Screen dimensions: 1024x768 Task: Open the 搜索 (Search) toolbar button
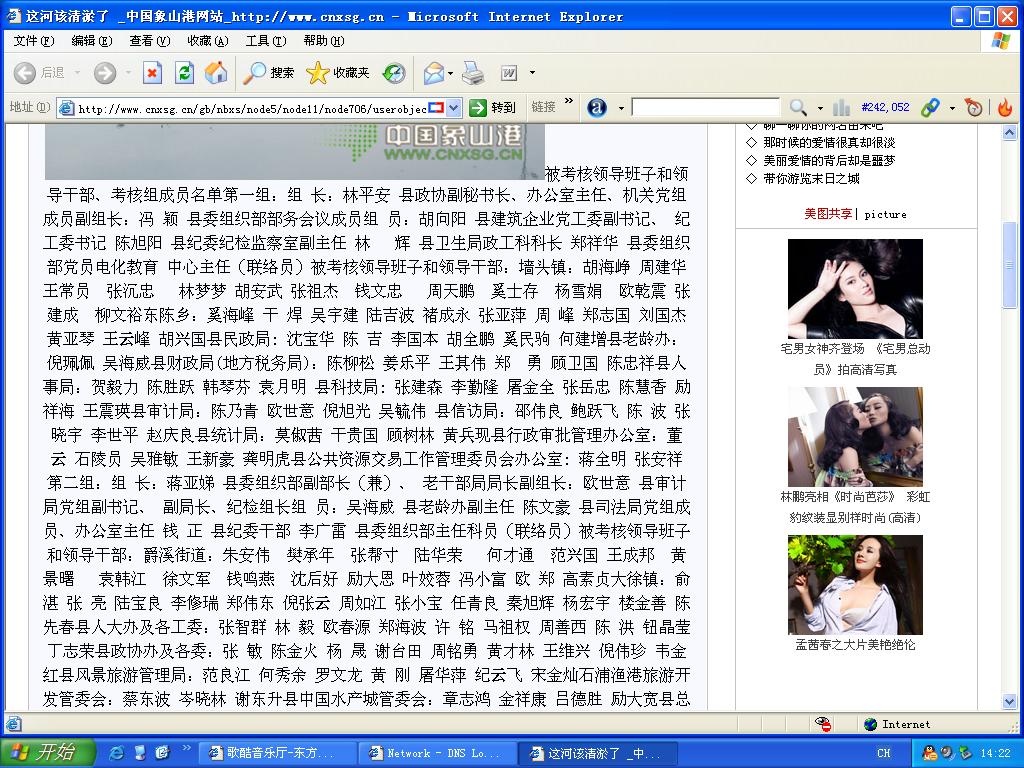pos(270,73)
